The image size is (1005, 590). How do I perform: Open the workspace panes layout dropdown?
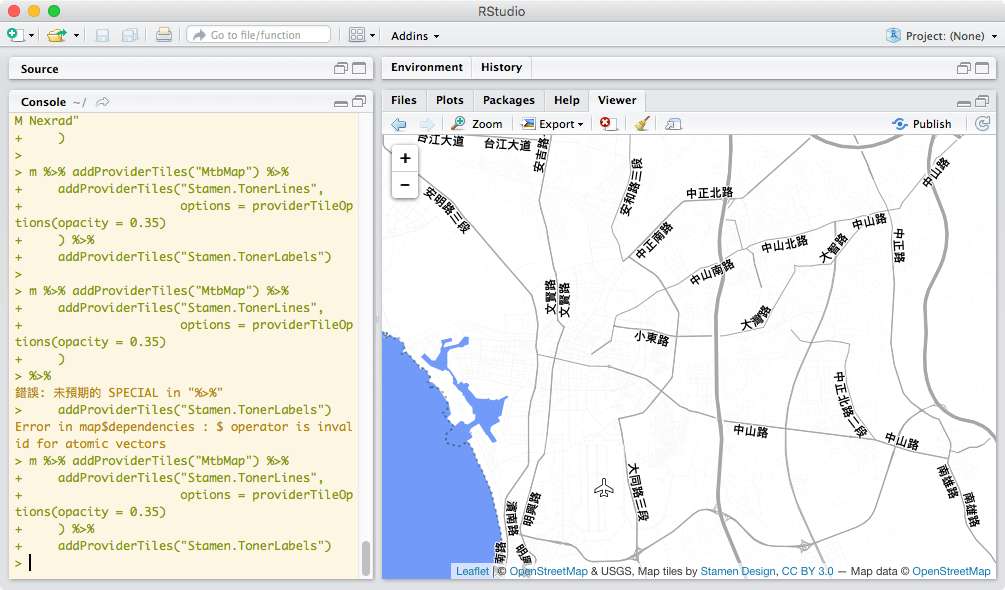point(362,35)
